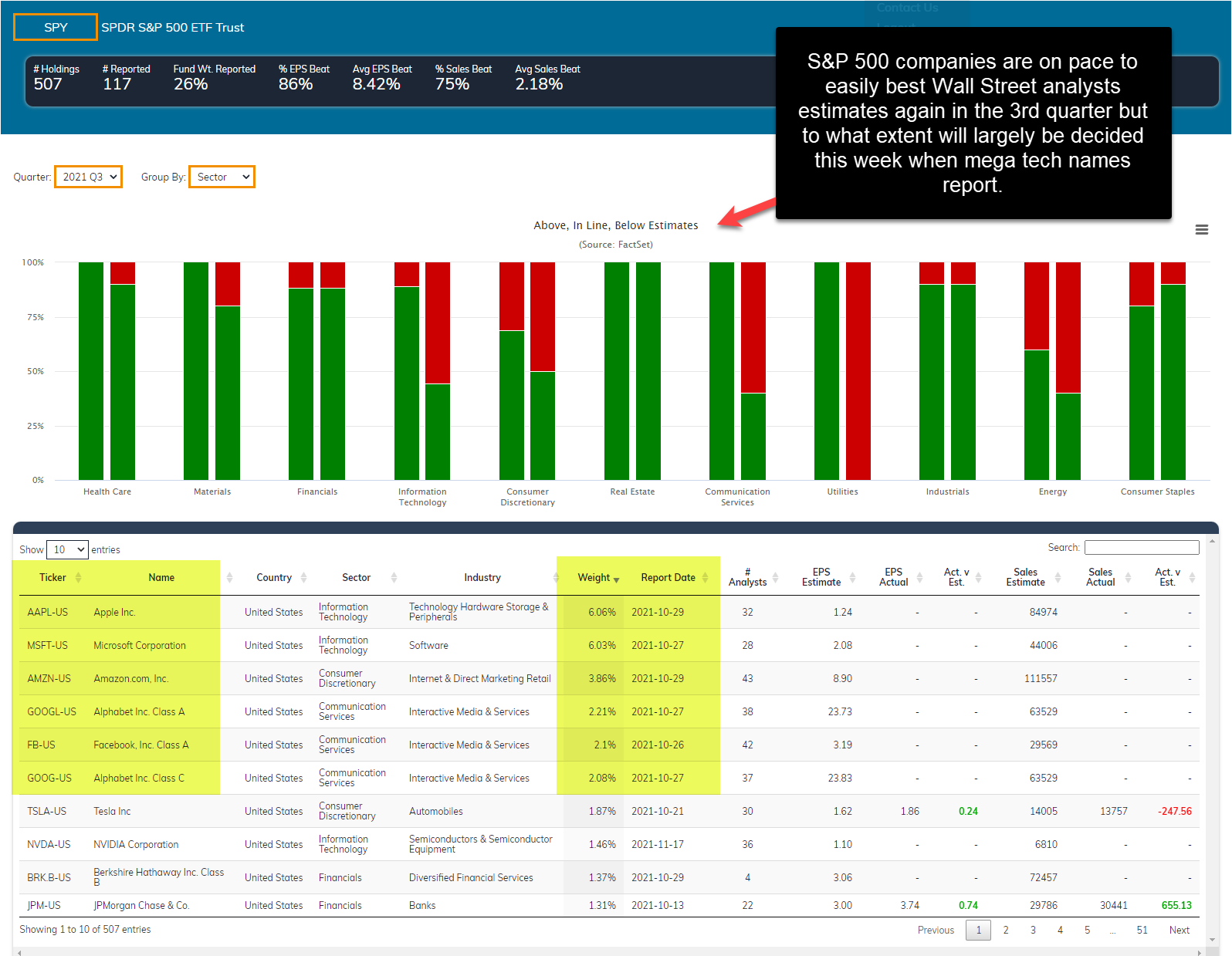This screenshot has width=1232, height=956.
Task: Click the NVIDIA Corporation name cell
Action: pos(136,844)
